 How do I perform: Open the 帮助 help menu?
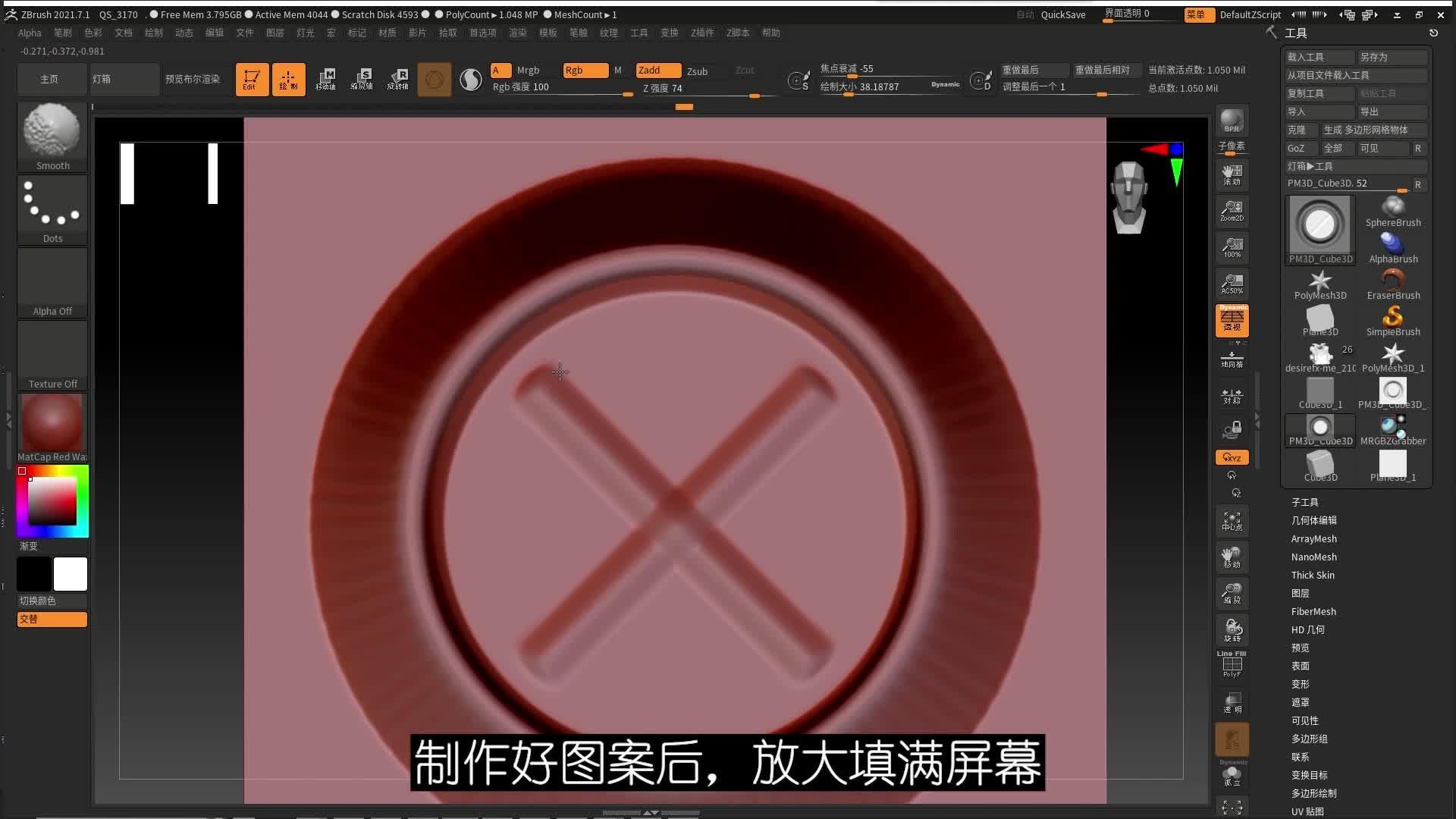pyautogui.click(x=771, y=33)
